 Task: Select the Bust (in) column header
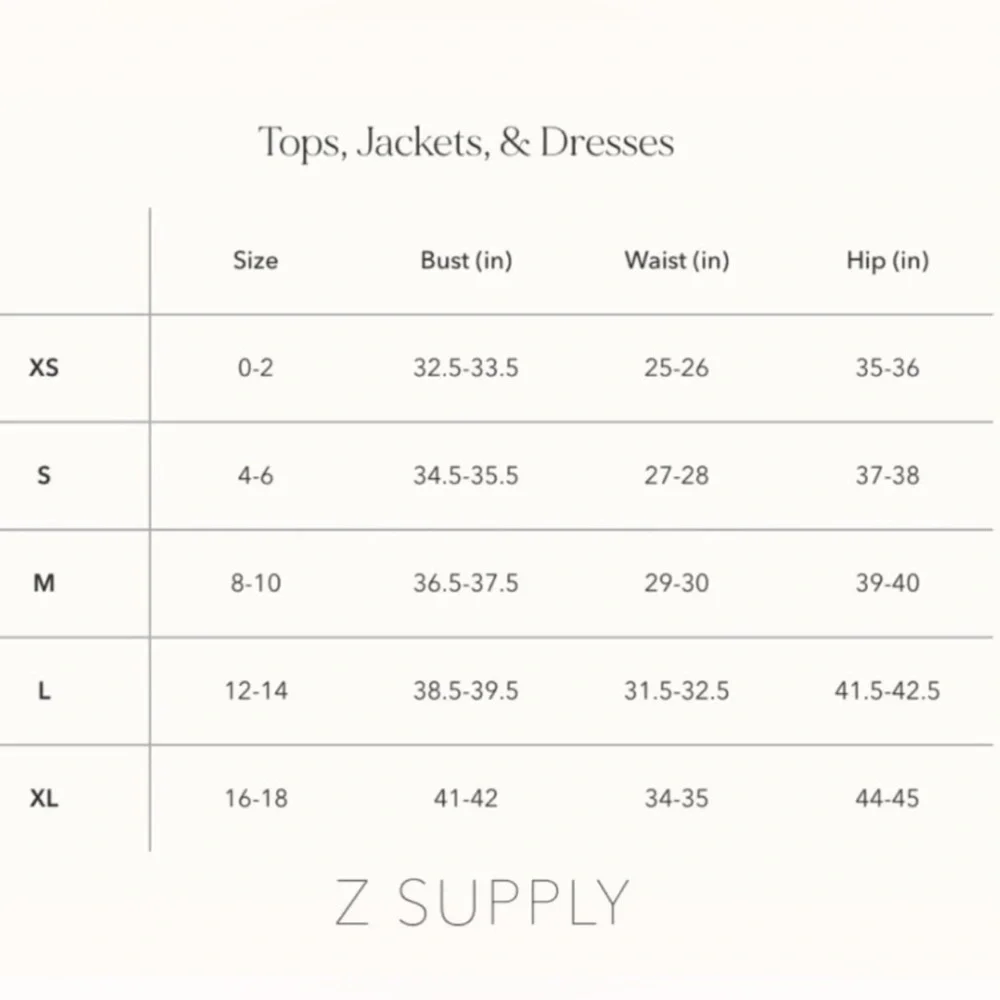pos(466,260)
